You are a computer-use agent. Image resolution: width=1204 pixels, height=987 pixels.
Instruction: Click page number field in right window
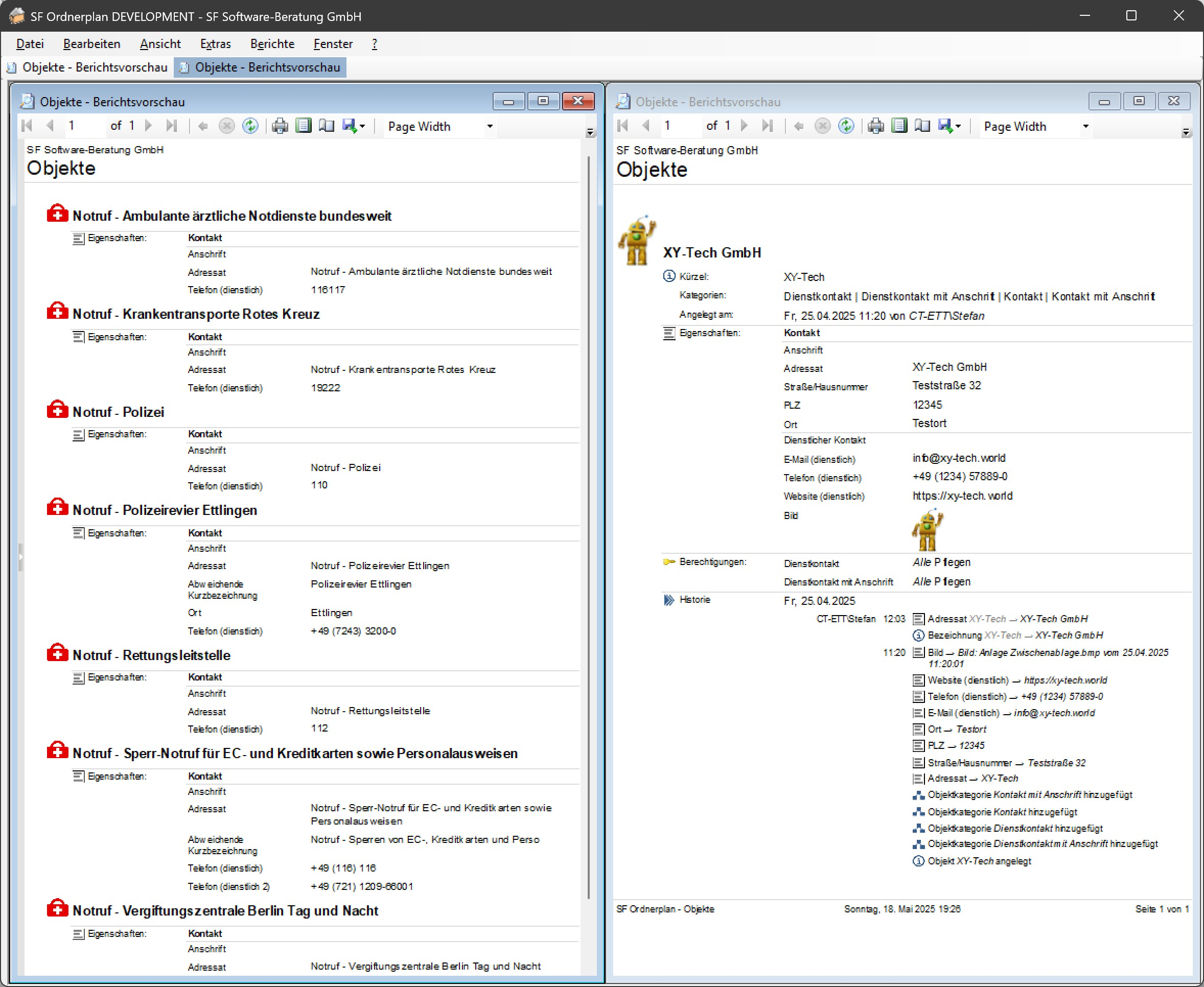(x=681, y=126)
